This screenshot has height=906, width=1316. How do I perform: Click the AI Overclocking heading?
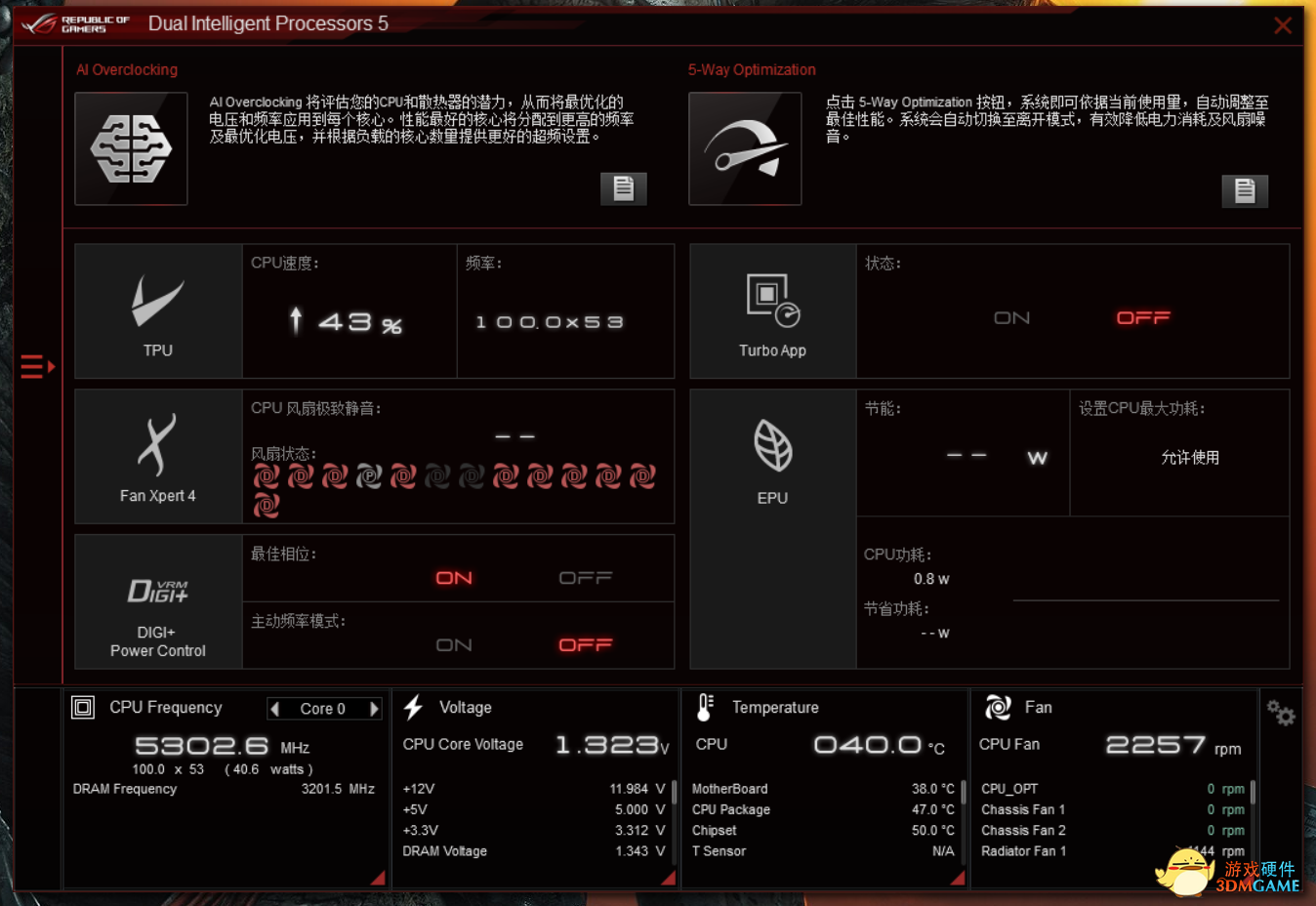pyautogui.click(x=127, y=70)
